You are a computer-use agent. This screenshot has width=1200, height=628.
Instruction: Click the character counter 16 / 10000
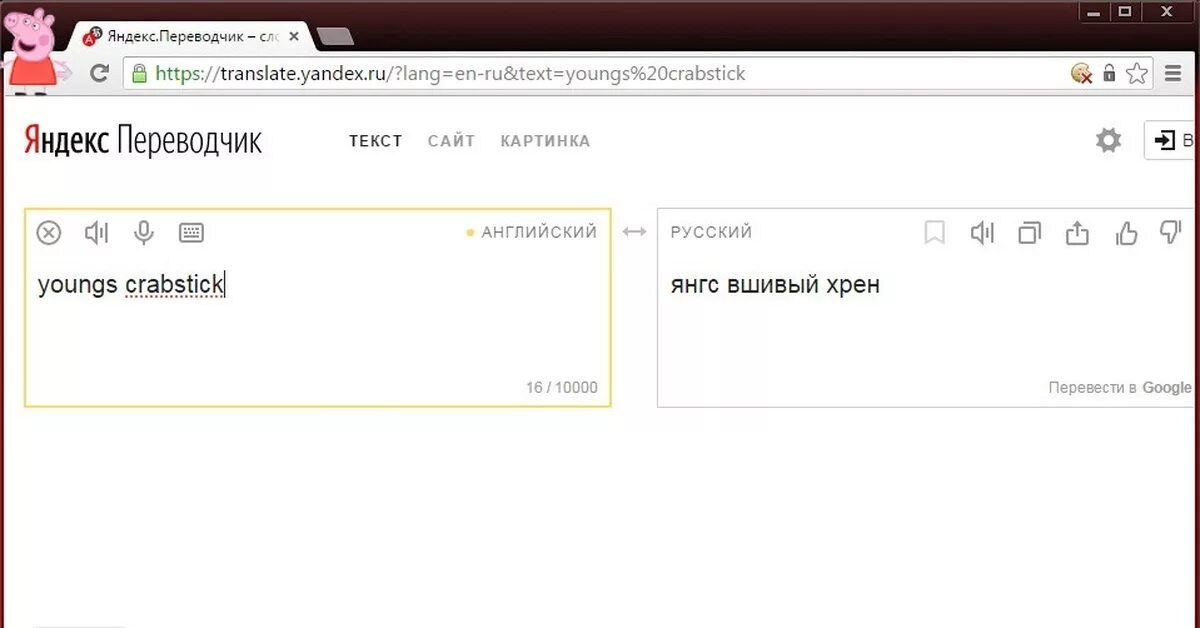(x=562, y=387)
